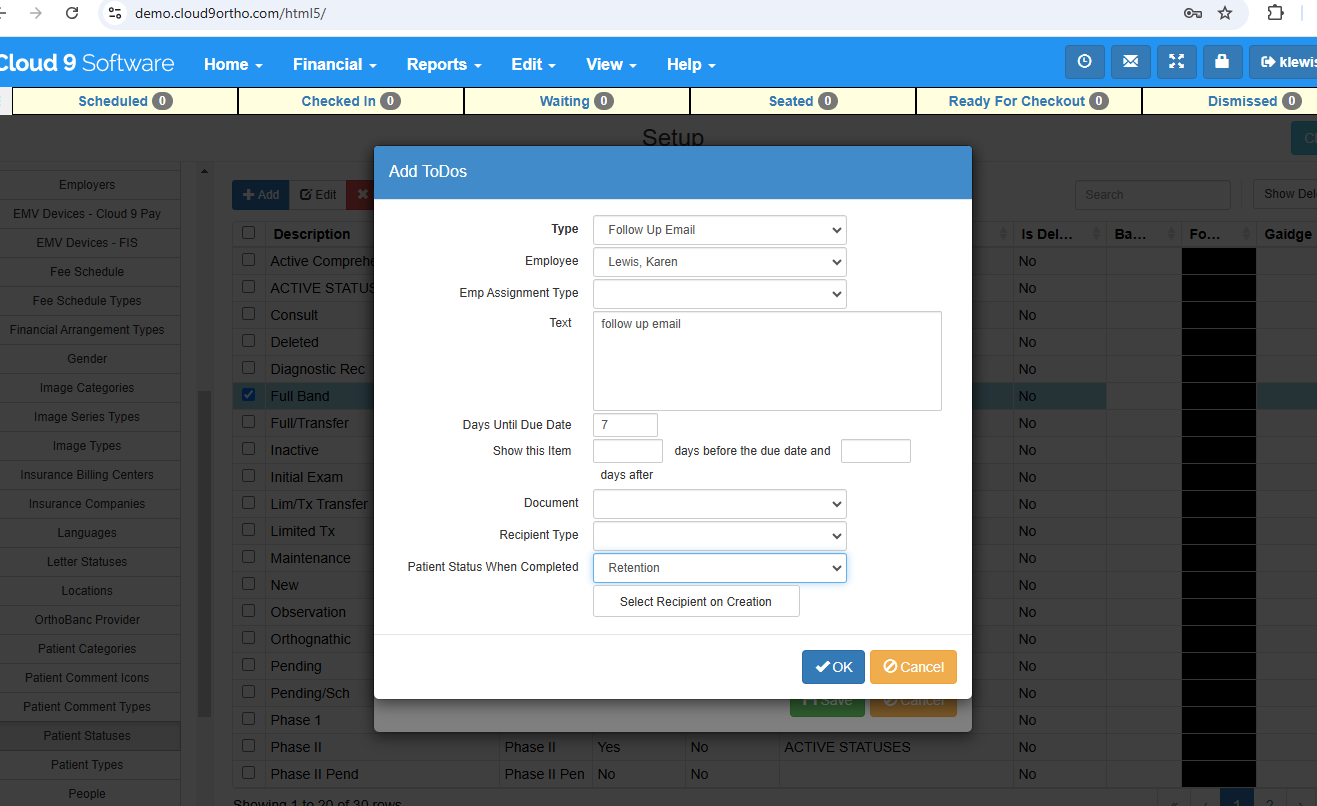The width and height of the screenshot is (1317, 806).
Task: Toggle fullscreen with the expand icon
Action: [x=1176, y=62]
